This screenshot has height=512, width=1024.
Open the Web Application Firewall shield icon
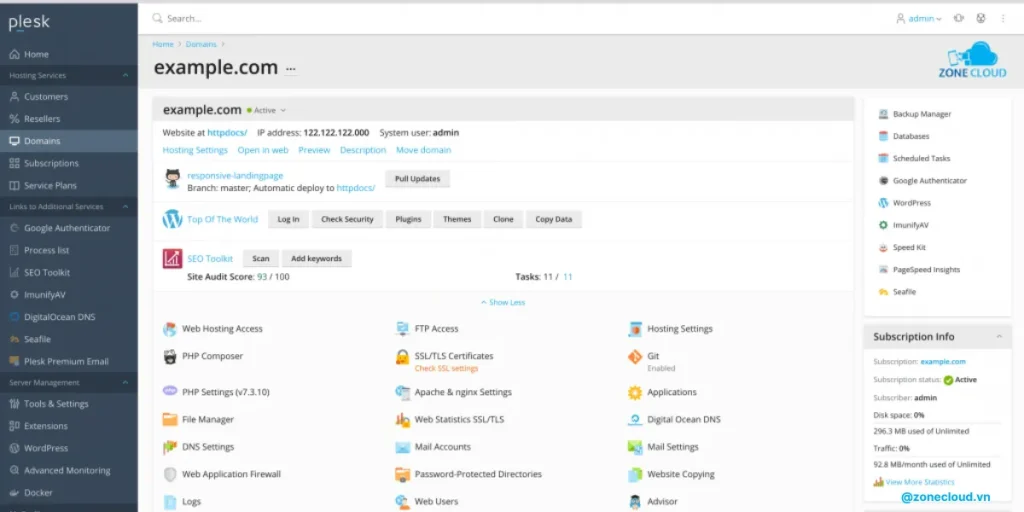tap(170, 474)
